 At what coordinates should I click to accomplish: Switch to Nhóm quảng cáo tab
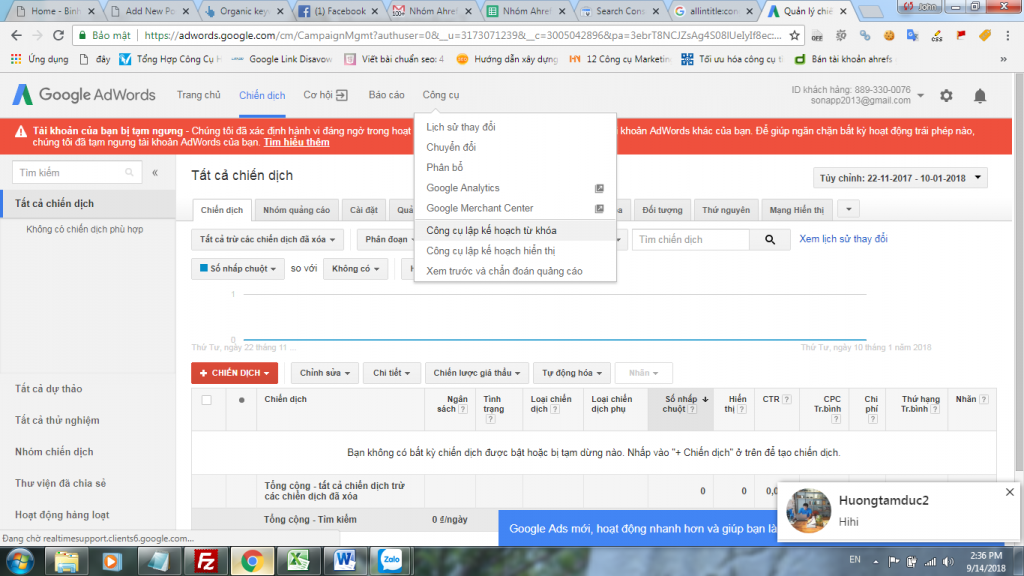(296, 210)
